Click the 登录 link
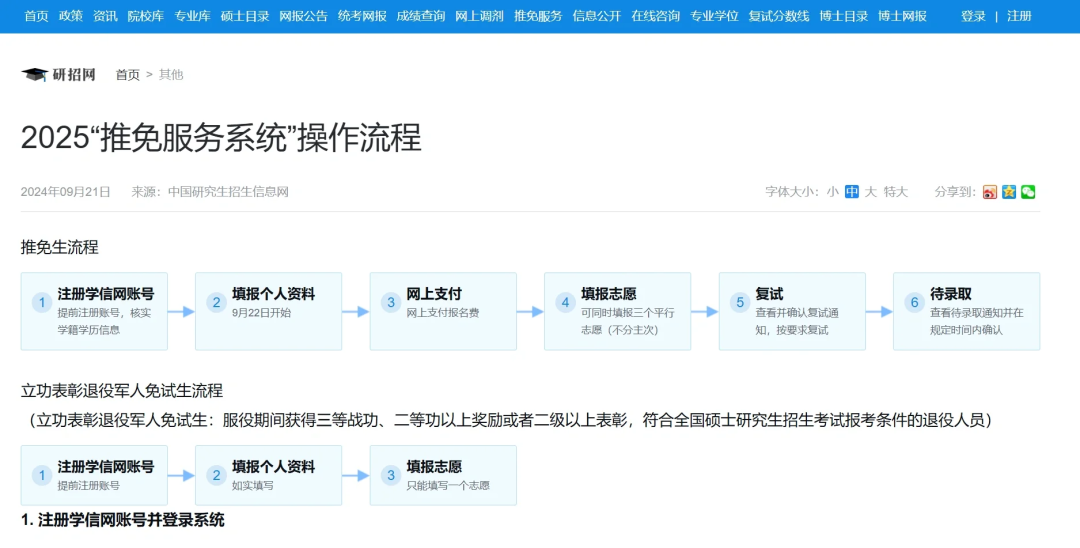Screen dimensions: 1080x548 [x=973, y=16]
